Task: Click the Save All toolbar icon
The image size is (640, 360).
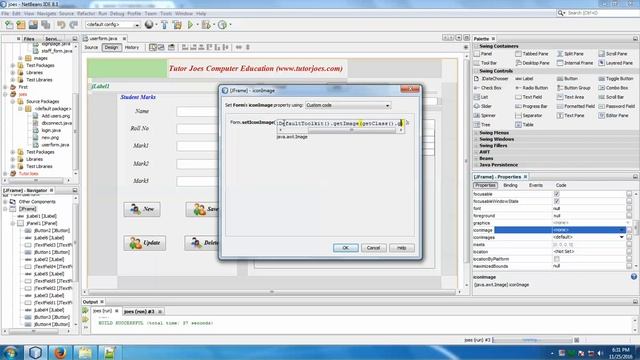Action: click(x=45, y=25)
